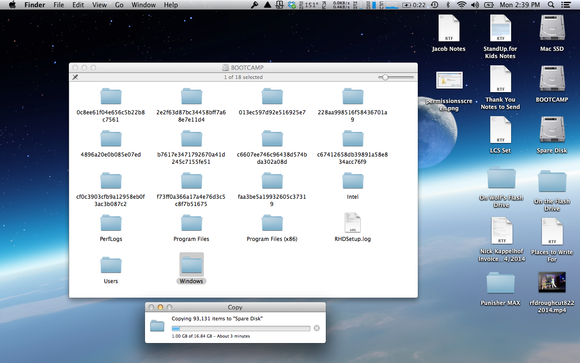
Task: Click the highlighted Windows folder
Action: pyautogui.click(x=191, y=265)
